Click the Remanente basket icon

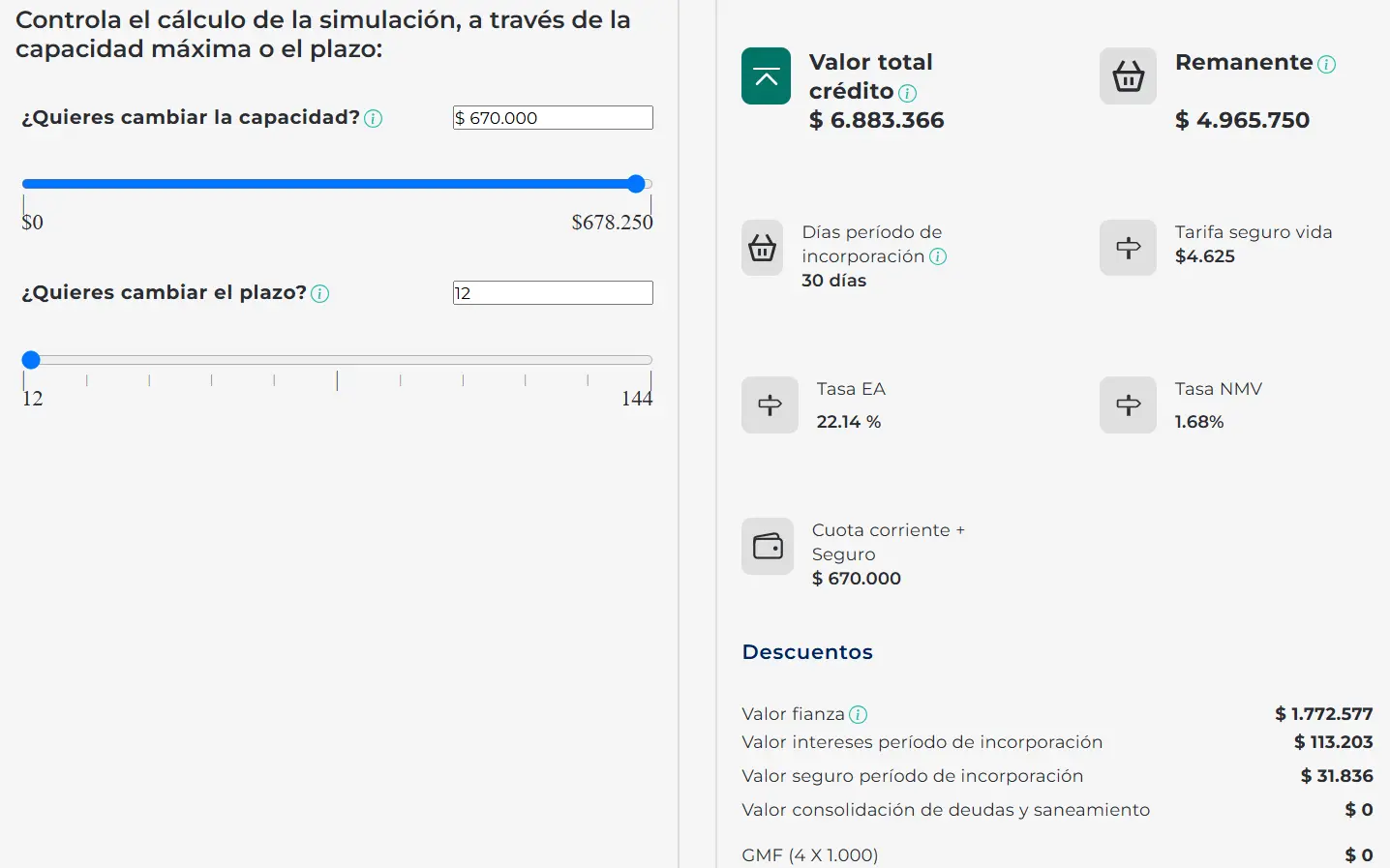[1128, 76]
